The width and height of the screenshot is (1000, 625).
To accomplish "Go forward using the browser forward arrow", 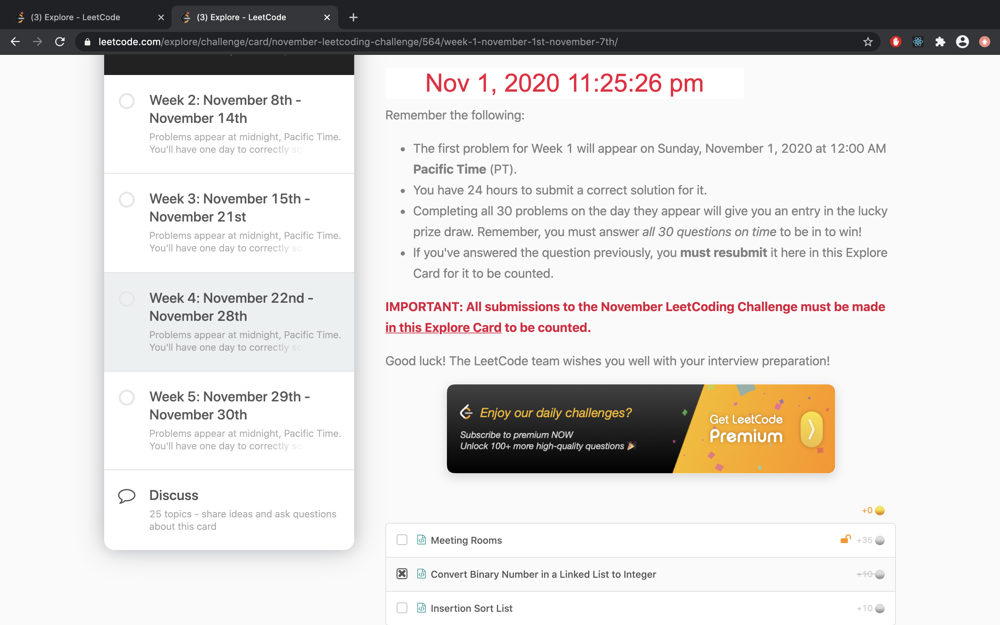I will 38,41.
